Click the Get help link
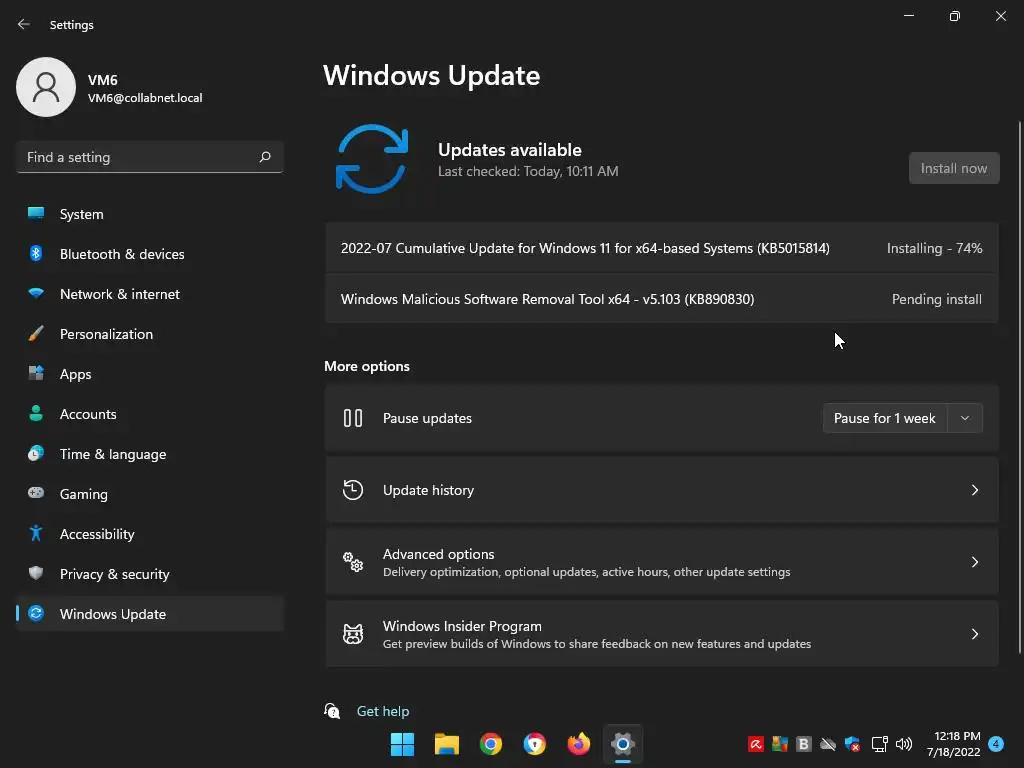This screenshot has width=1024, height=768. 383,711
